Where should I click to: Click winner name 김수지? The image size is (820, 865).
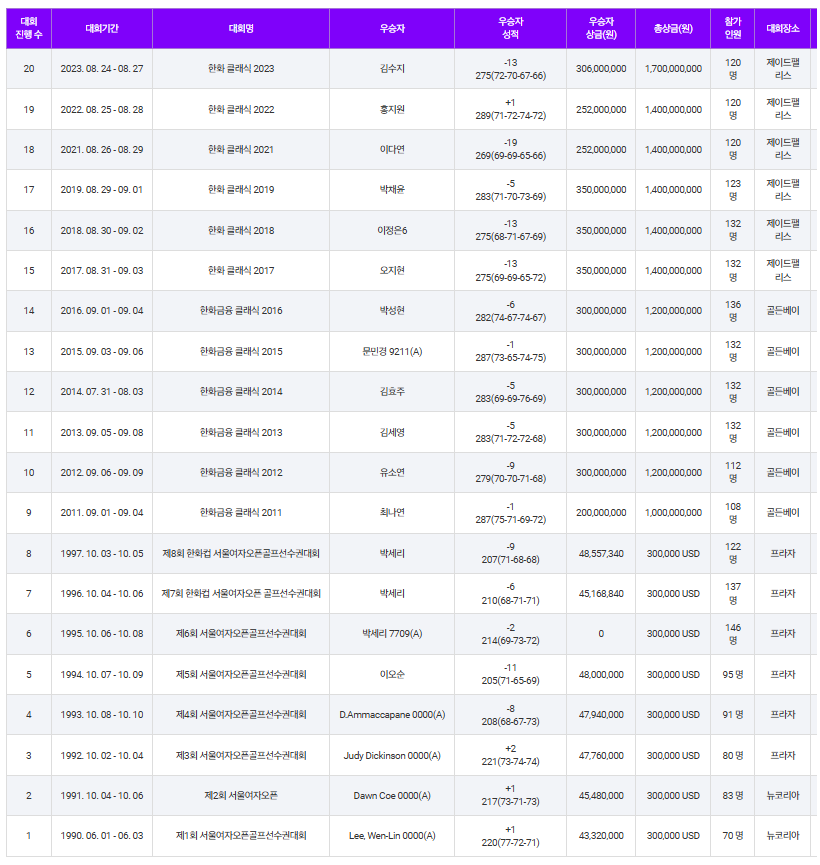392,69
